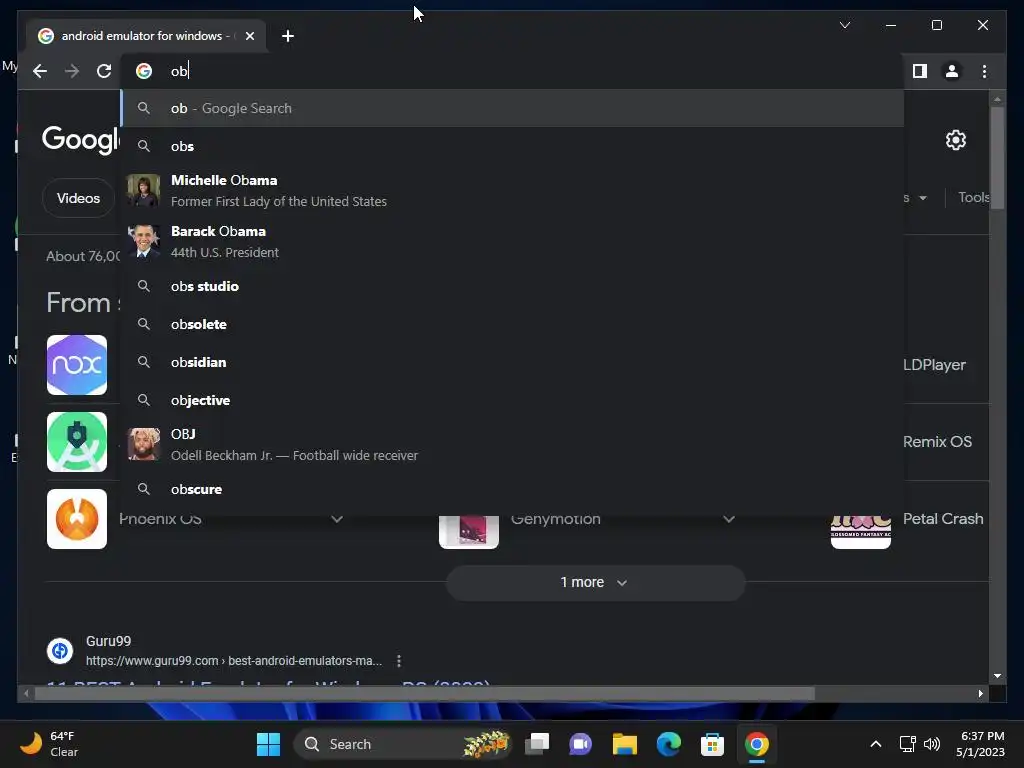Open Google quick settings gear
This screenshot has height=768, width=1024.
coord(955,140)
